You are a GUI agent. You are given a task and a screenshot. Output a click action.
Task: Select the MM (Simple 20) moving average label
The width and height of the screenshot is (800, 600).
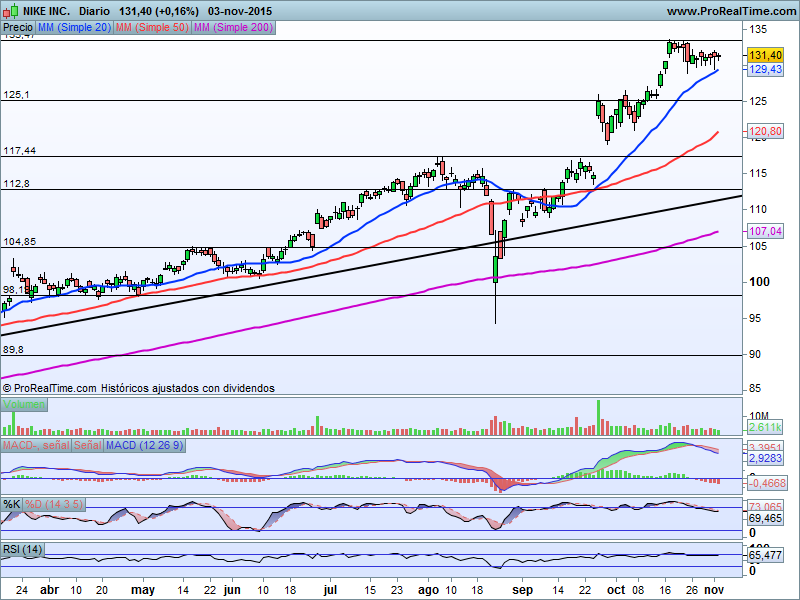pos(74,28)
